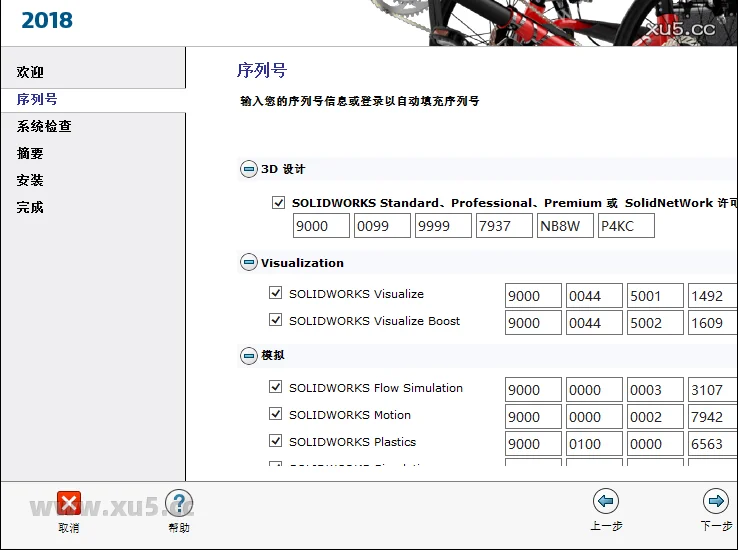Switch to the 摘要 step in sidebar
The height and width of the screenshot is (550, 738).
coord(31,154)
